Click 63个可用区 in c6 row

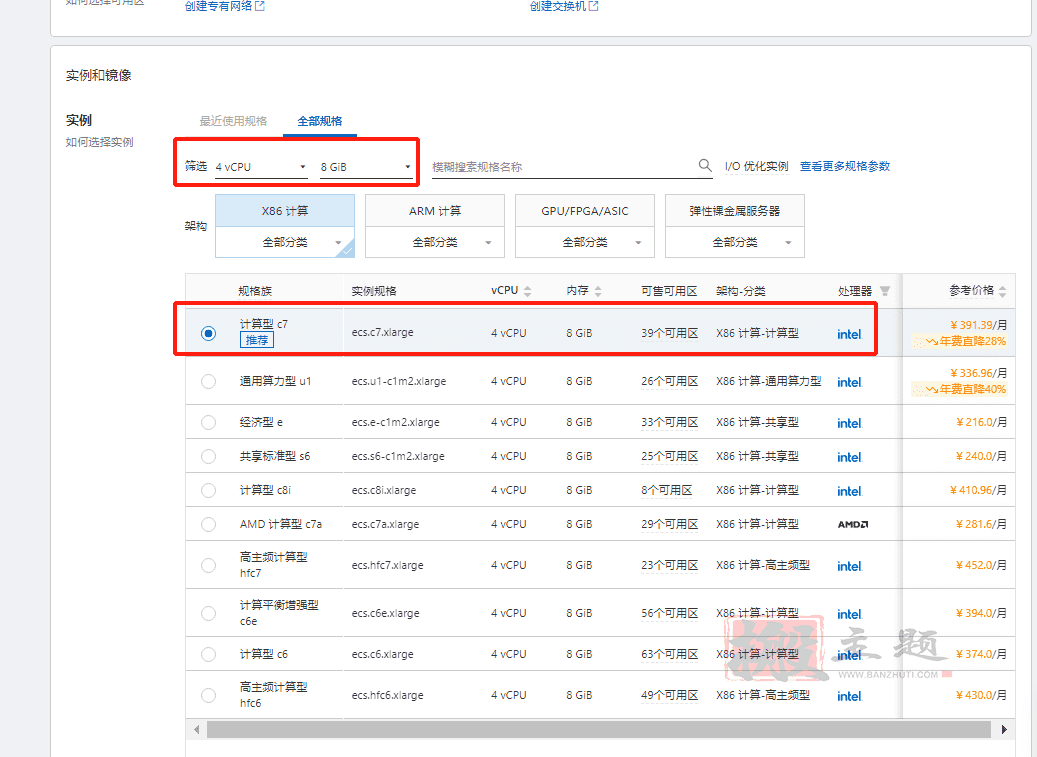pyautogui.click(x=669, y=655)
